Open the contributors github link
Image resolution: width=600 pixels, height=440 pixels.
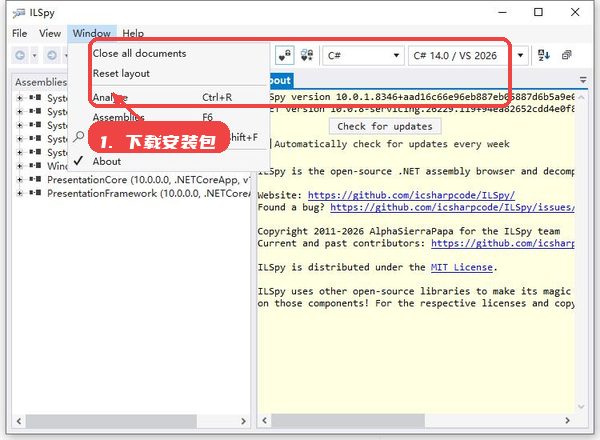[x=503, y=243]
